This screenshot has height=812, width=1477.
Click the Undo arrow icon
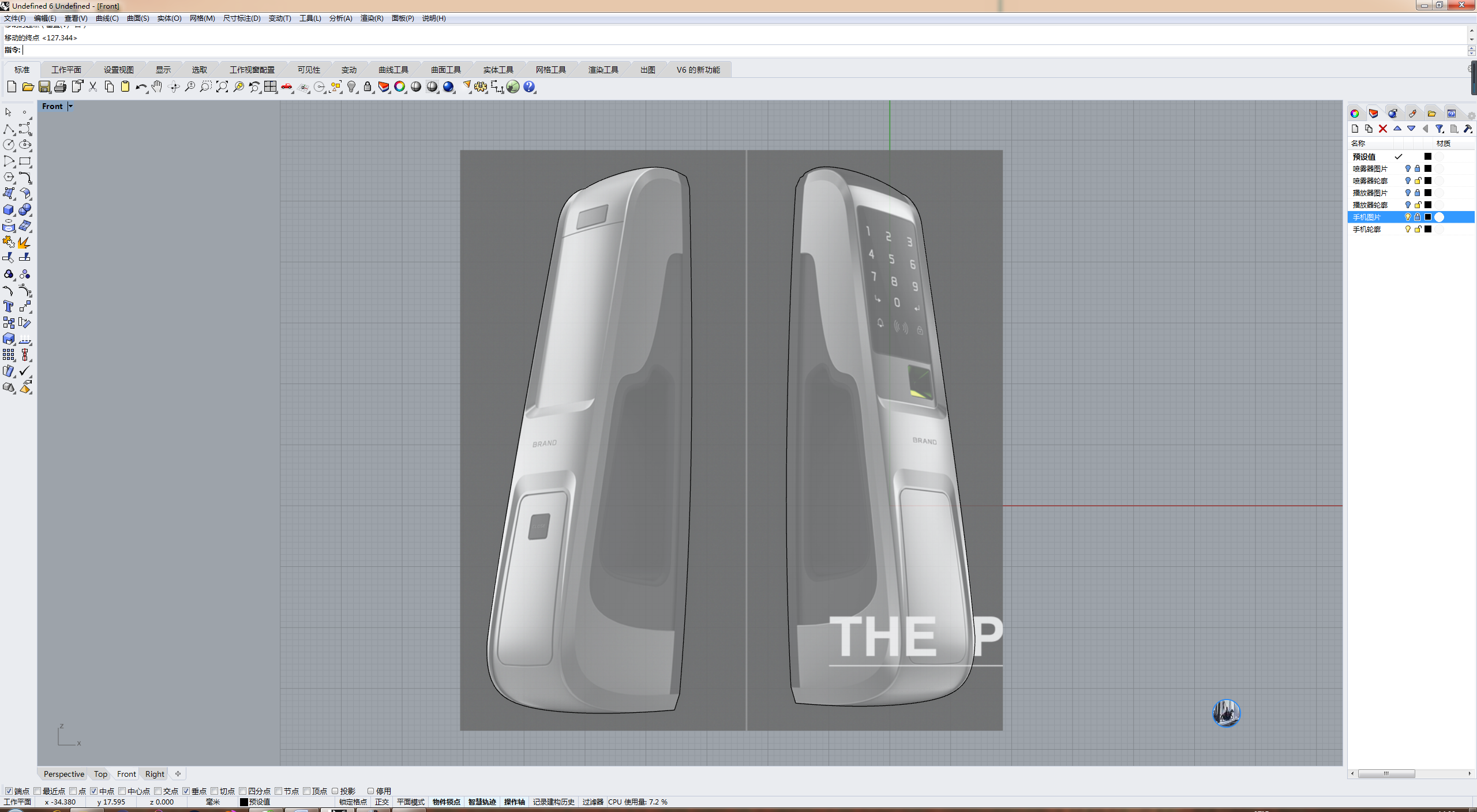click(x=140, y=87)
